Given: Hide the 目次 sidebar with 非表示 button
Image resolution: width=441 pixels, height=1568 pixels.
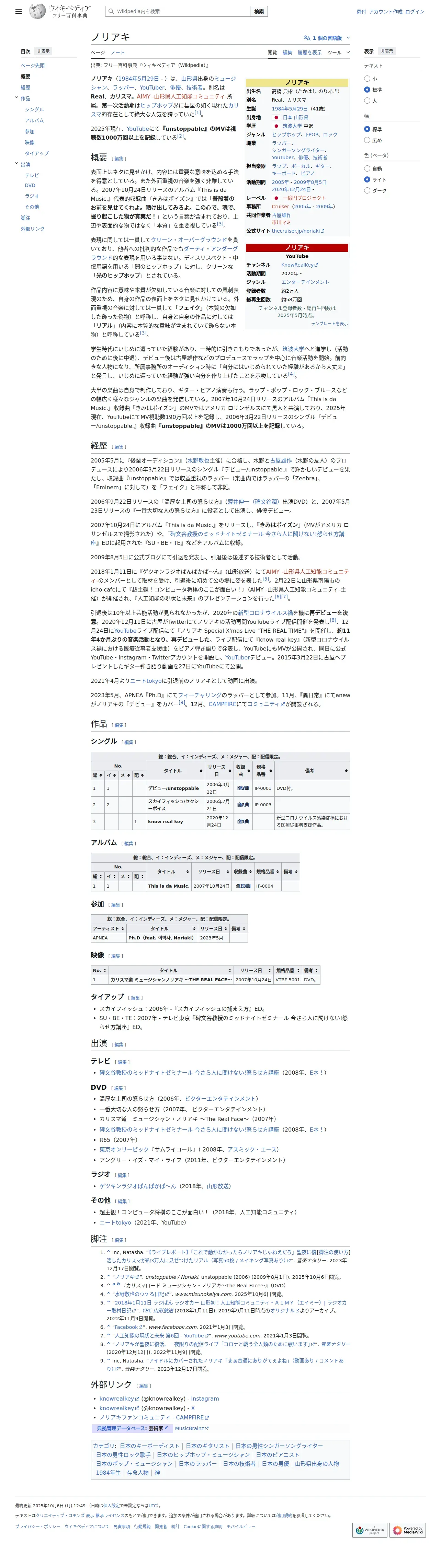Looking at the screenshot, I should click(43, 51).
